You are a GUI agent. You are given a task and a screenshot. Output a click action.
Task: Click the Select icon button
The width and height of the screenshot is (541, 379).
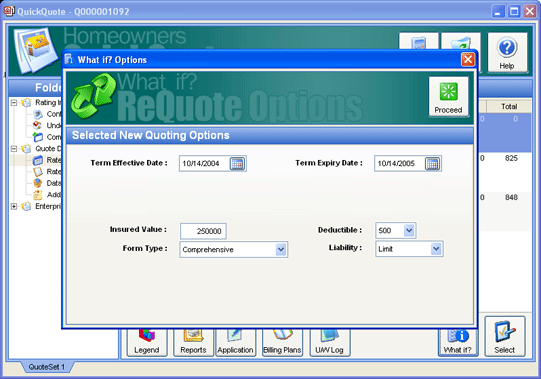505,337
